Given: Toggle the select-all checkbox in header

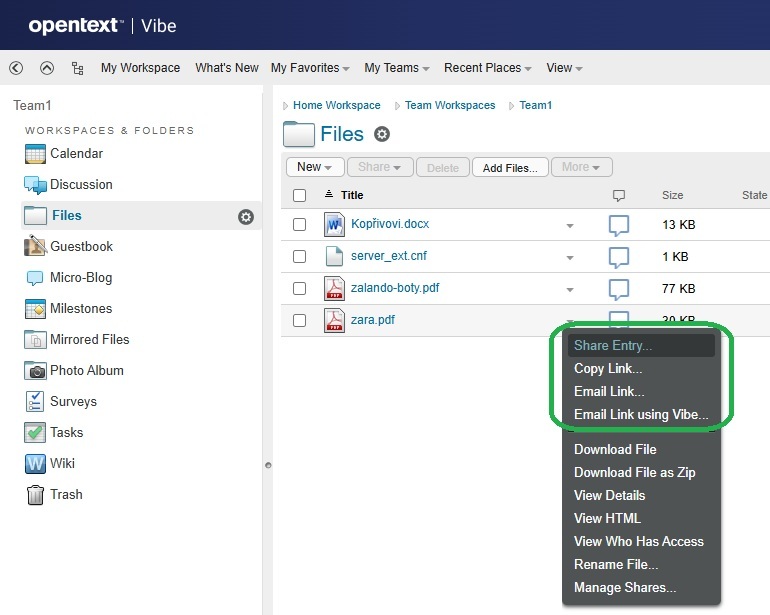Looking at the screenshot, I should click(x=299, y=195).
